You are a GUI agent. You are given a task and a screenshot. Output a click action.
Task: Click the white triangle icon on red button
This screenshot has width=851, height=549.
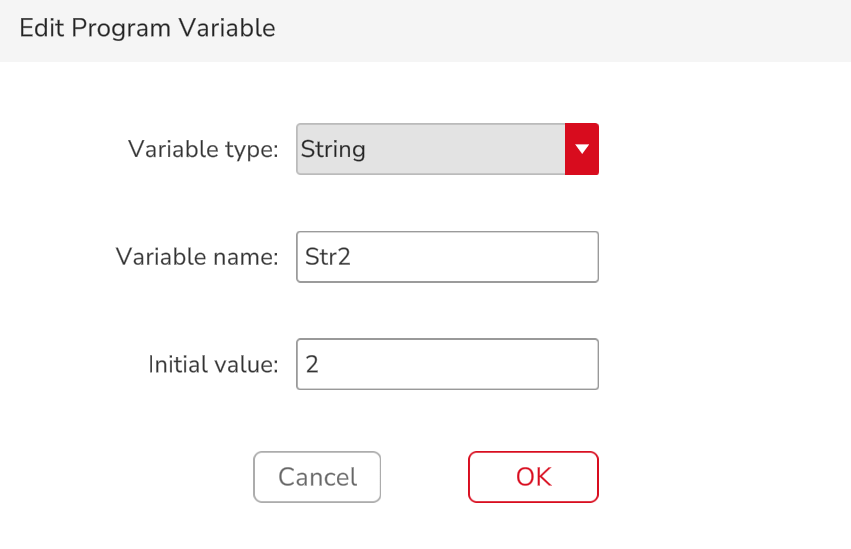click(x=581, y=150)
